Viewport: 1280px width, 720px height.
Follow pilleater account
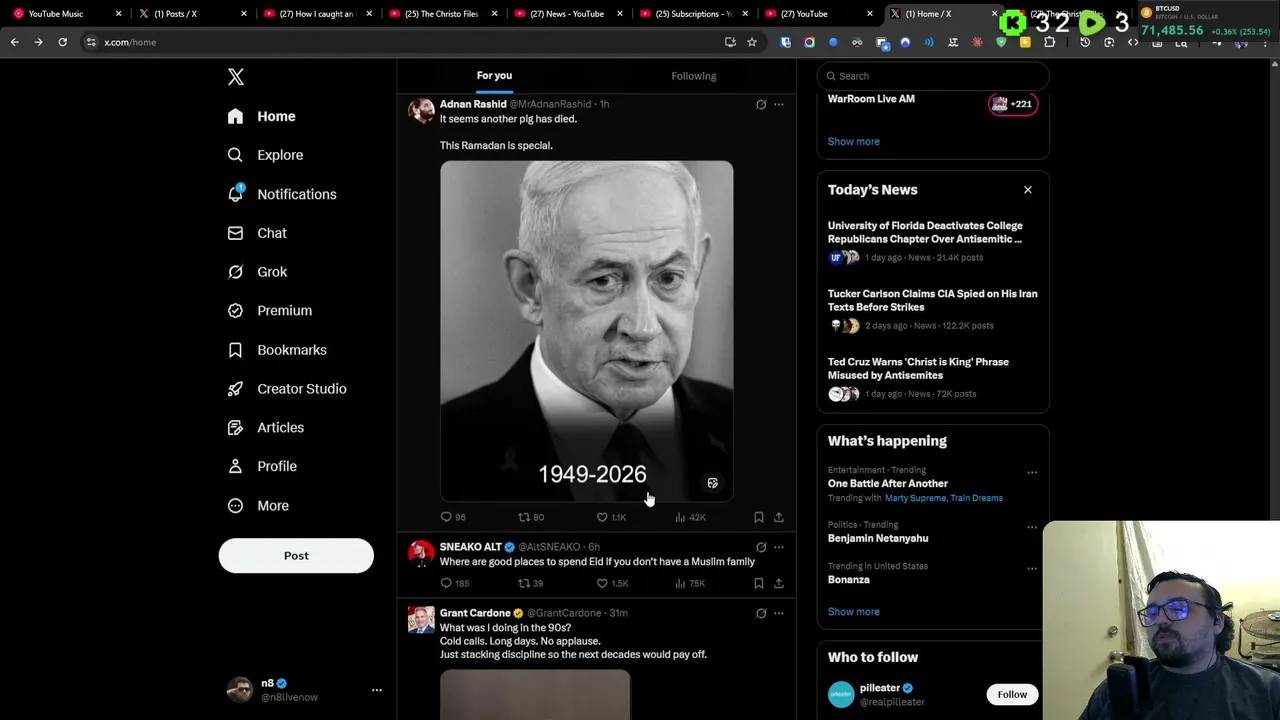click(x=1012, y=694)
